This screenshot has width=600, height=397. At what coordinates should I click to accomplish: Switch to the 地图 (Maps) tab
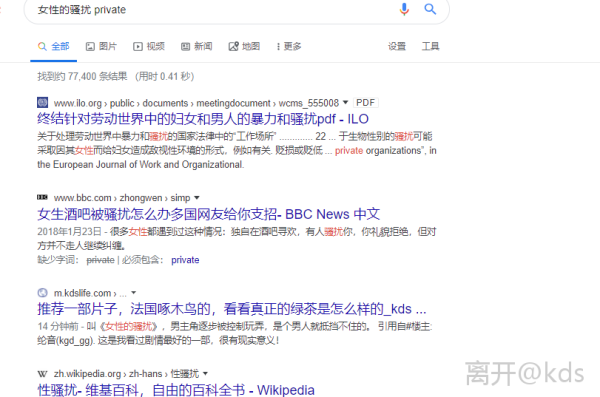point(244,47)
